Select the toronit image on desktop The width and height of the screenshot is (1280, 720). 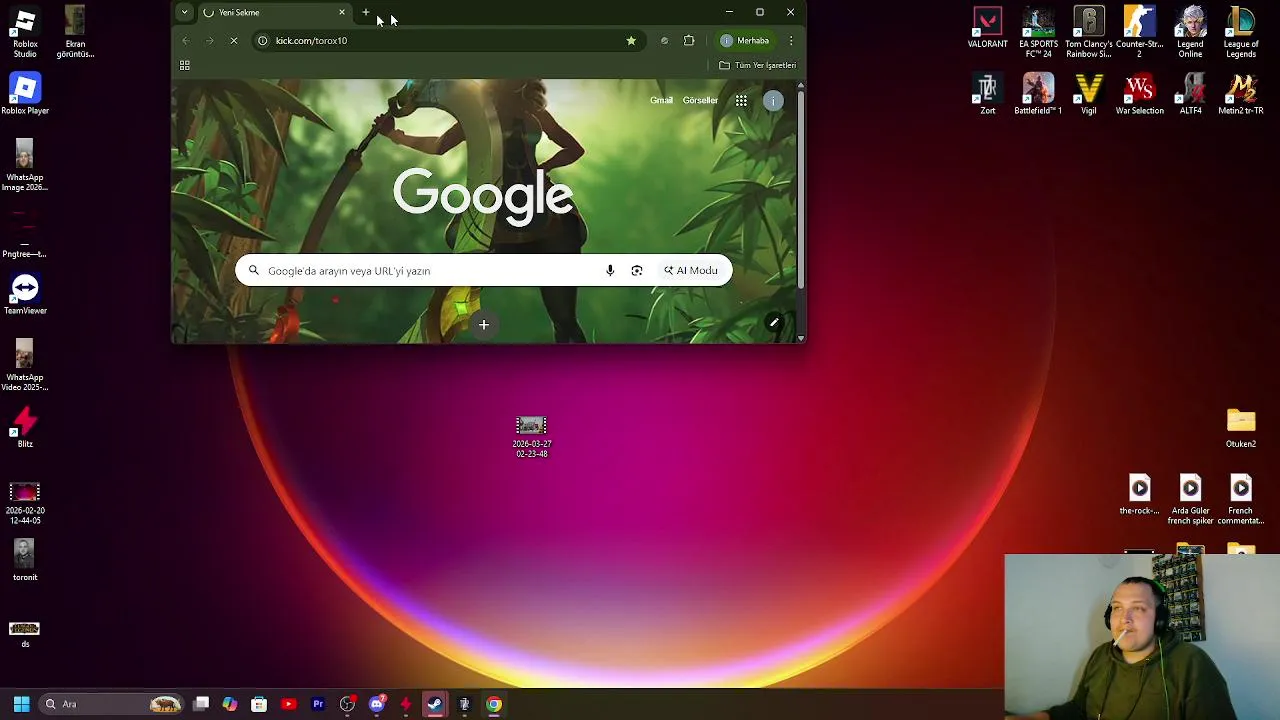[x=25, y=560]
